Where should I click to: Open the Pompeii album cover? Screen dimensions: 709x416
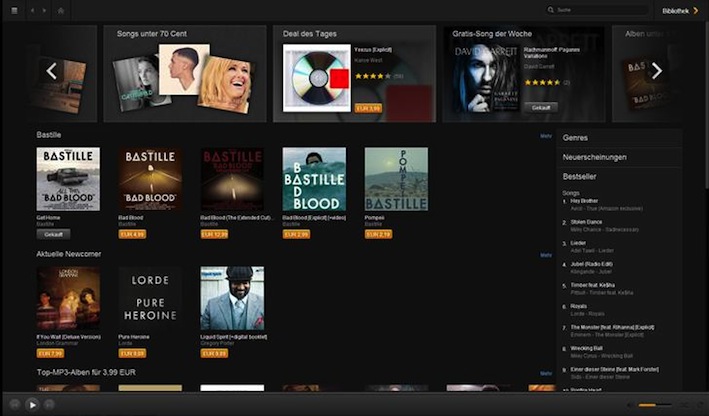(x=396, y=179)
